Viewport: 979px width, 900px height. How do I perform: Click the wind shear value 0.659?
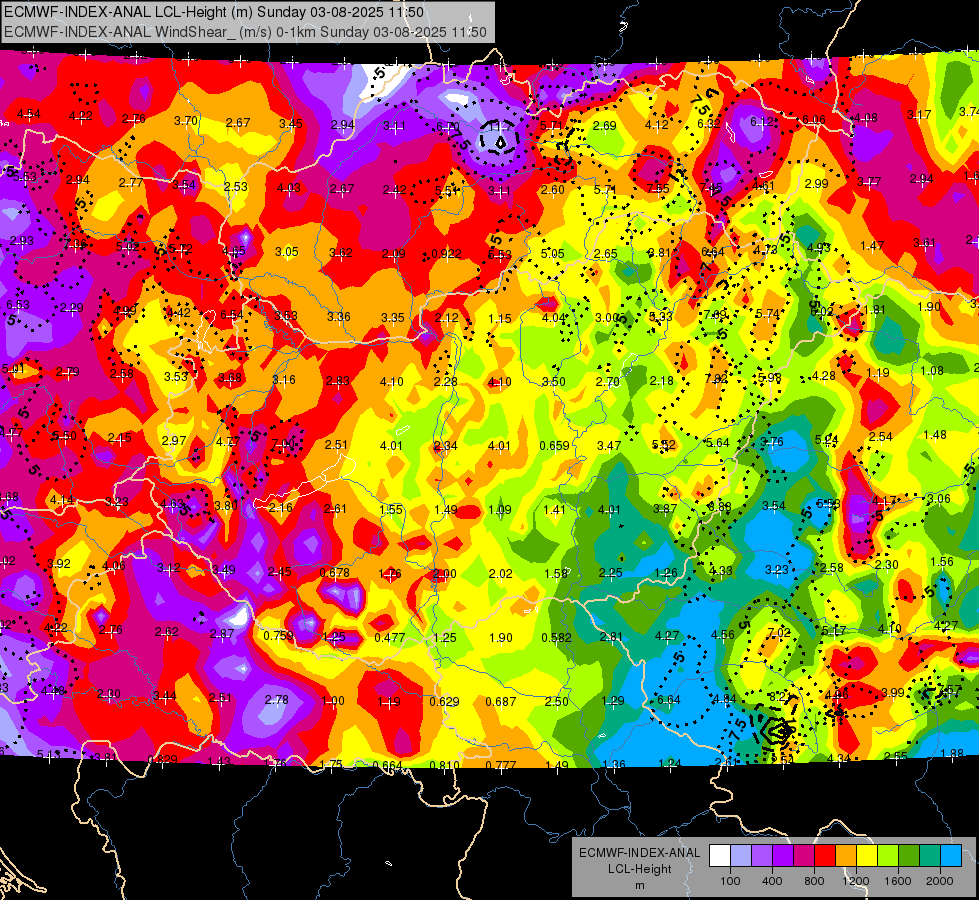coord(554,445)
